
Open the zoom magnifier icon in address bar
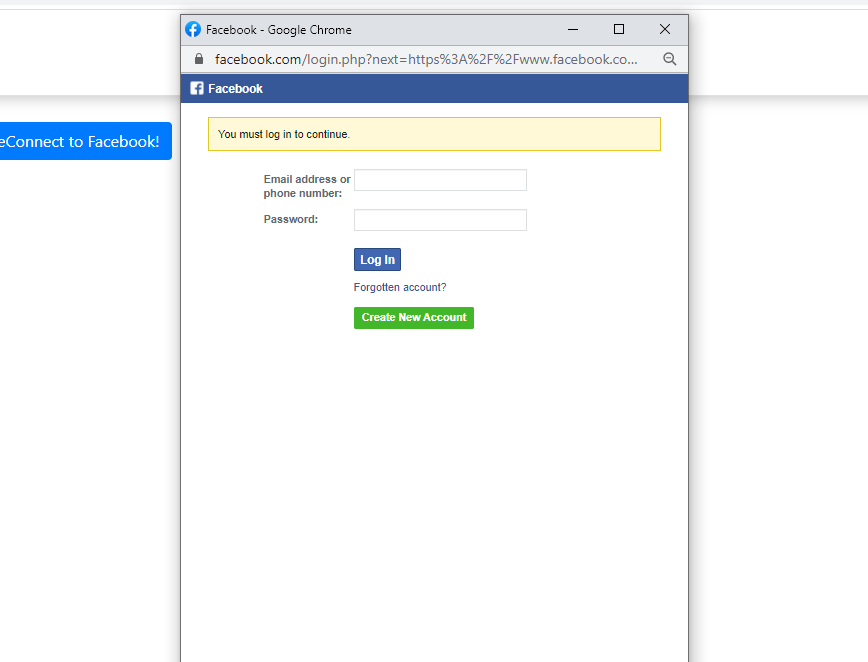pos(670,59)
